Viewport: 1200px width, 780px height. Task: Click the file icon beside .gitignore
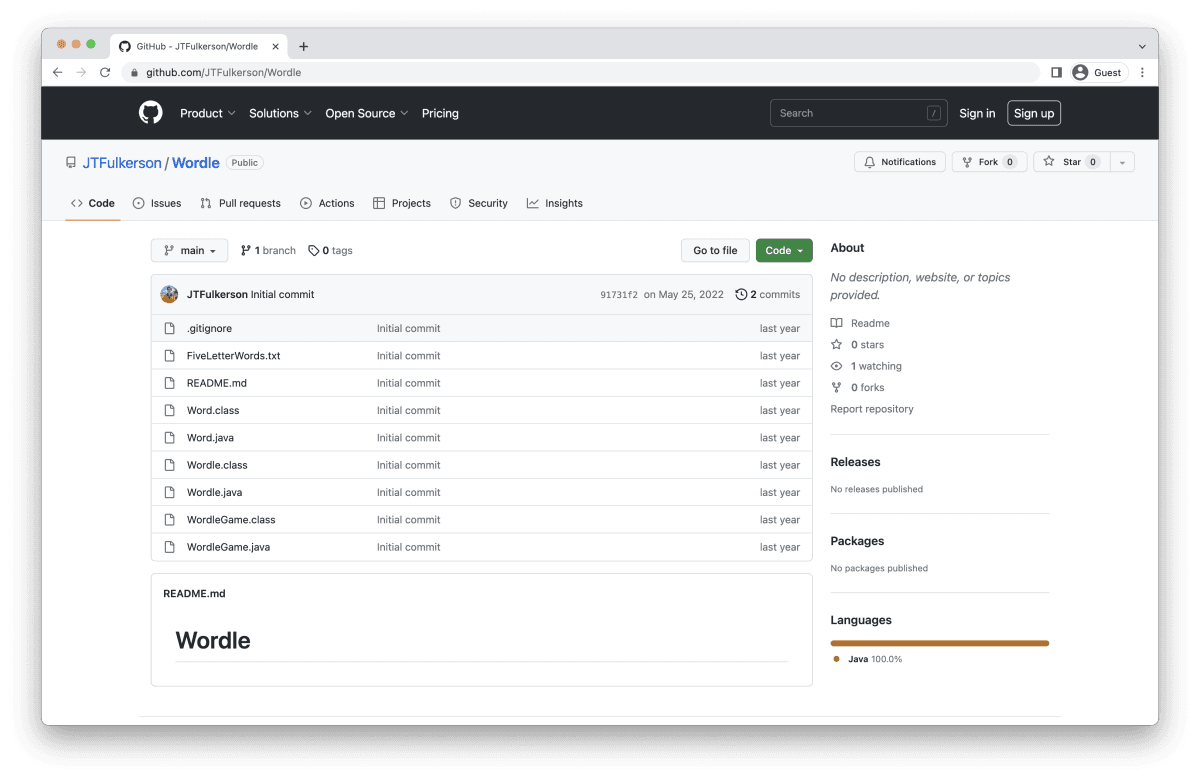169,328
